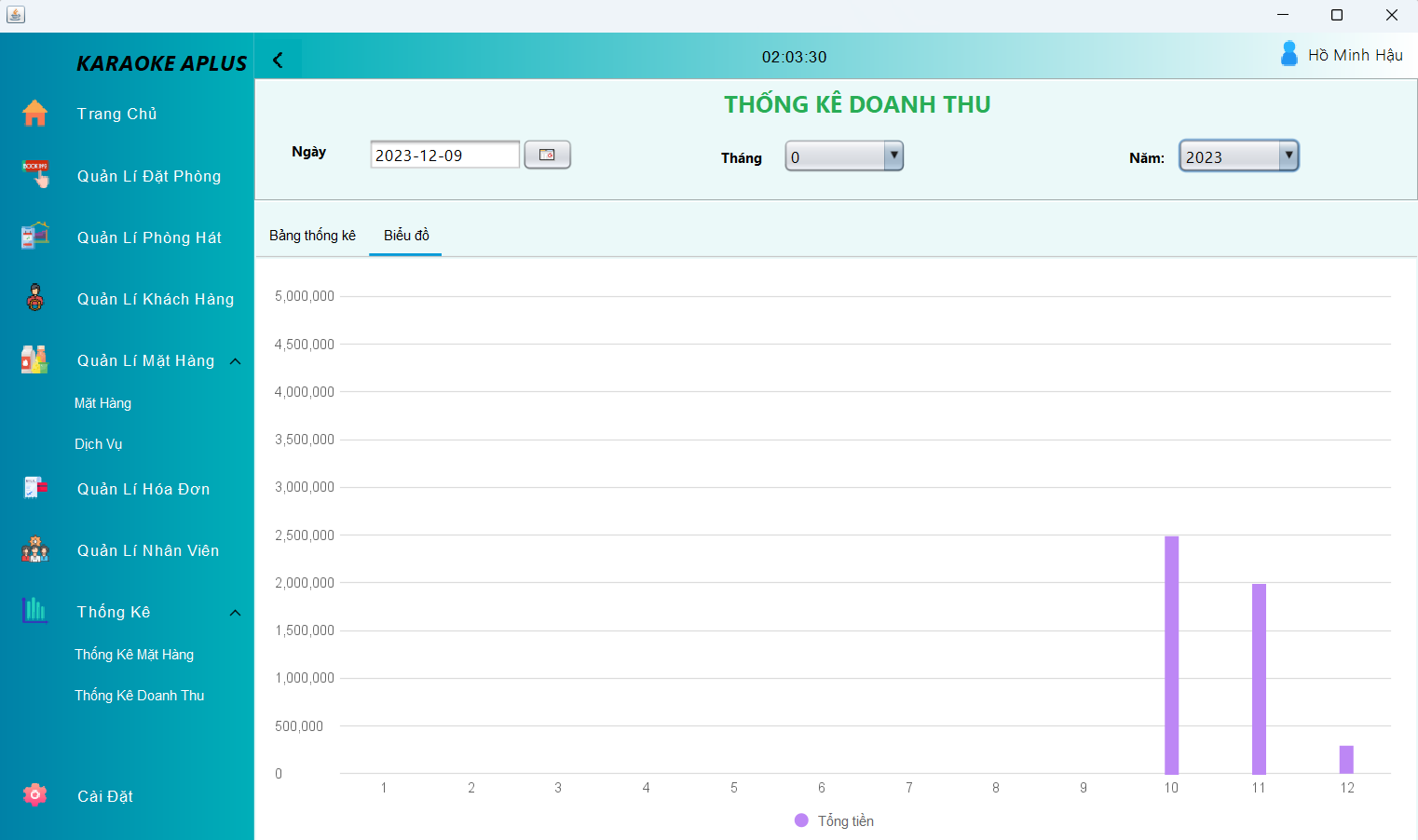Click the Quản Lí Nhân Viên staff icon
Screen dimensions: 1418x840
point(35,549)
